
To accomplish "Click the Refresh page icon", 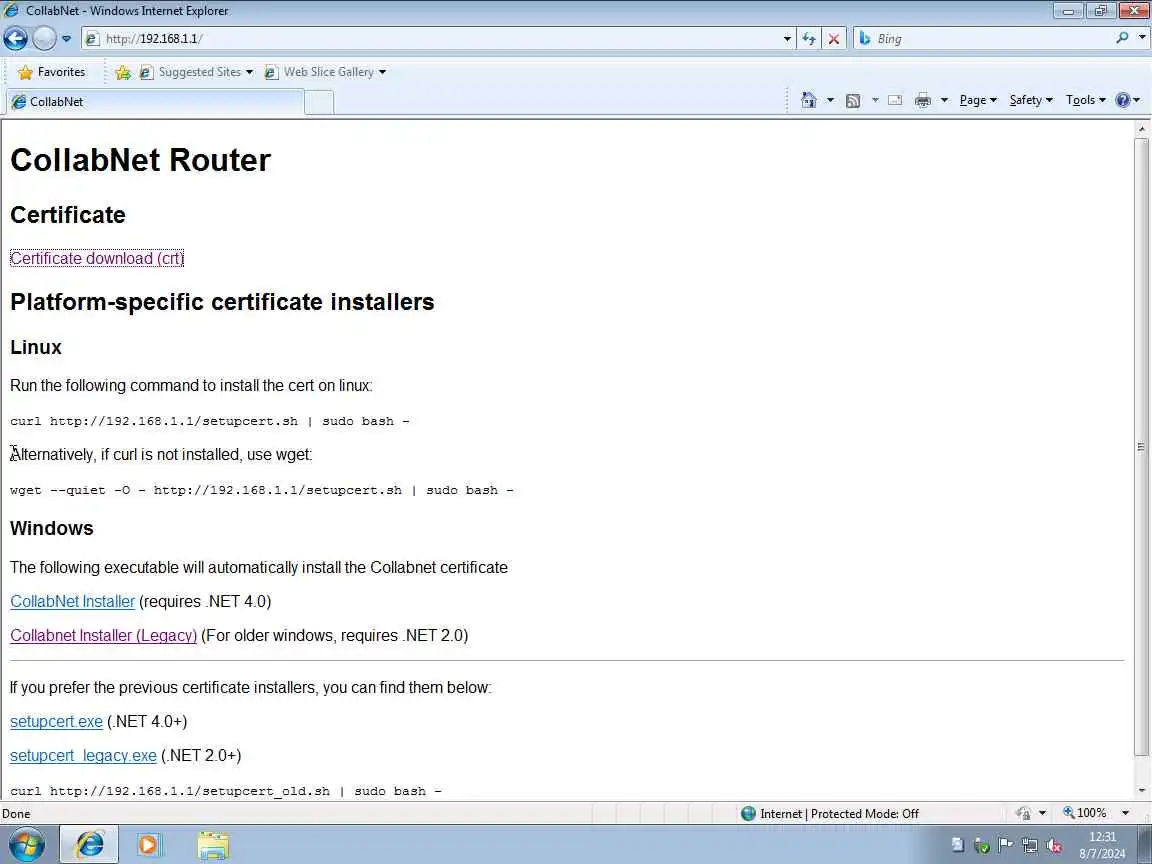I will point(809,39).
